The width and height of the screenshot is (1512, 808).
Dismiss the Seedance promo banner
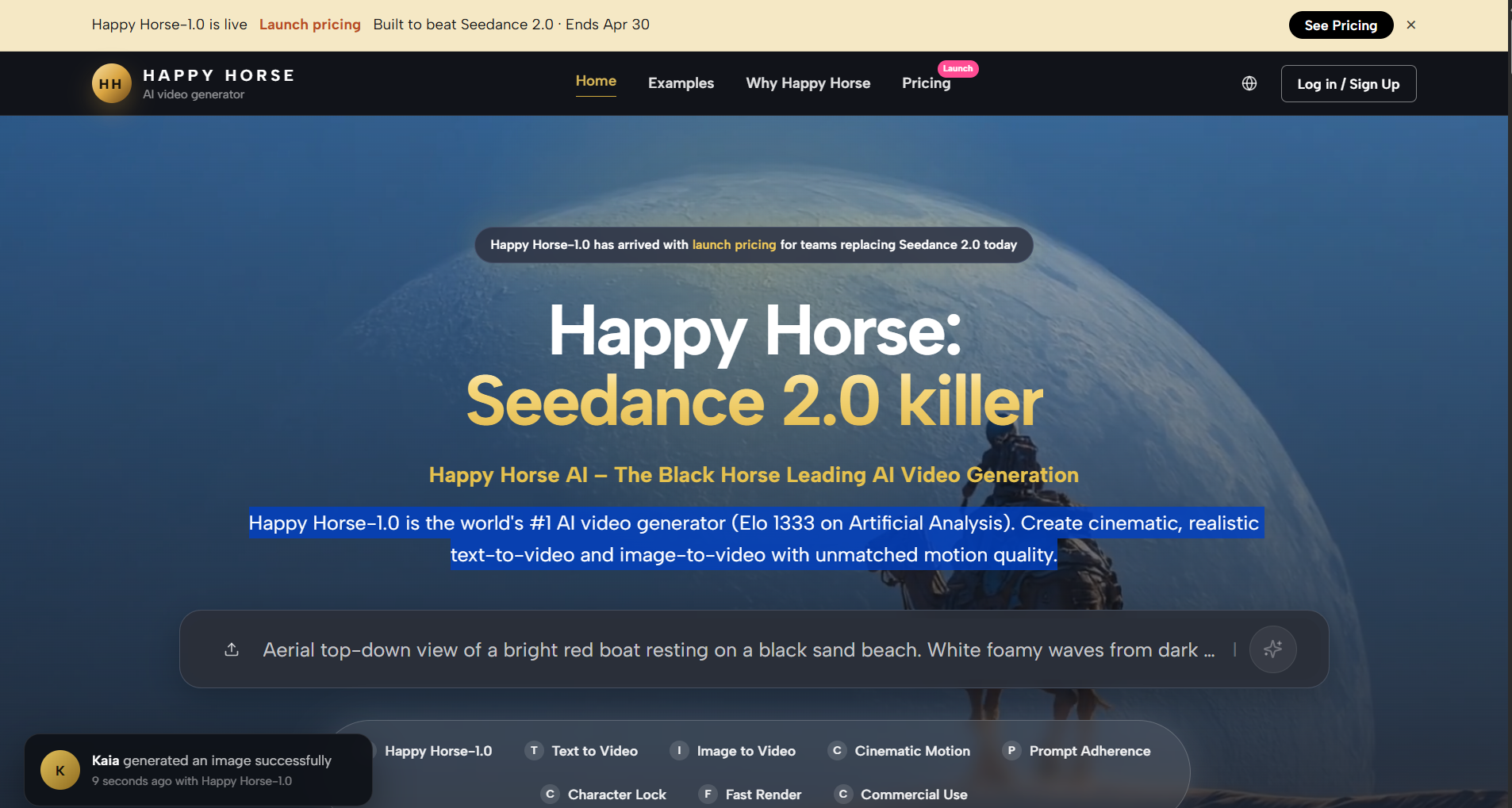[x=1411, y=25]
